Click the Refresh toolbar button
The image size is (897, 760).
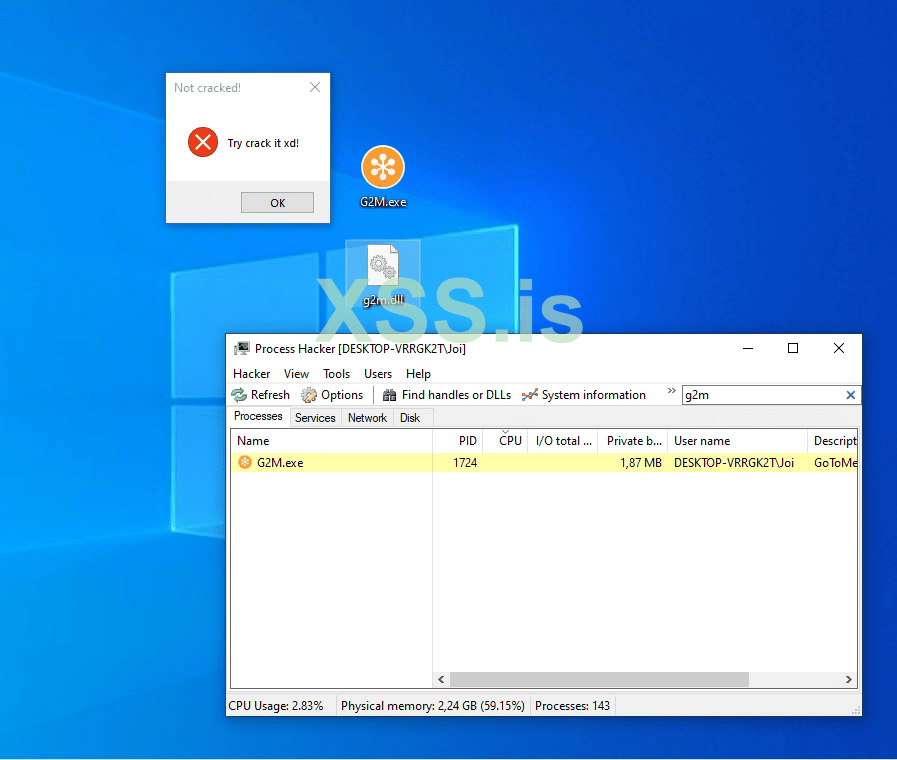tap(261, 395)
